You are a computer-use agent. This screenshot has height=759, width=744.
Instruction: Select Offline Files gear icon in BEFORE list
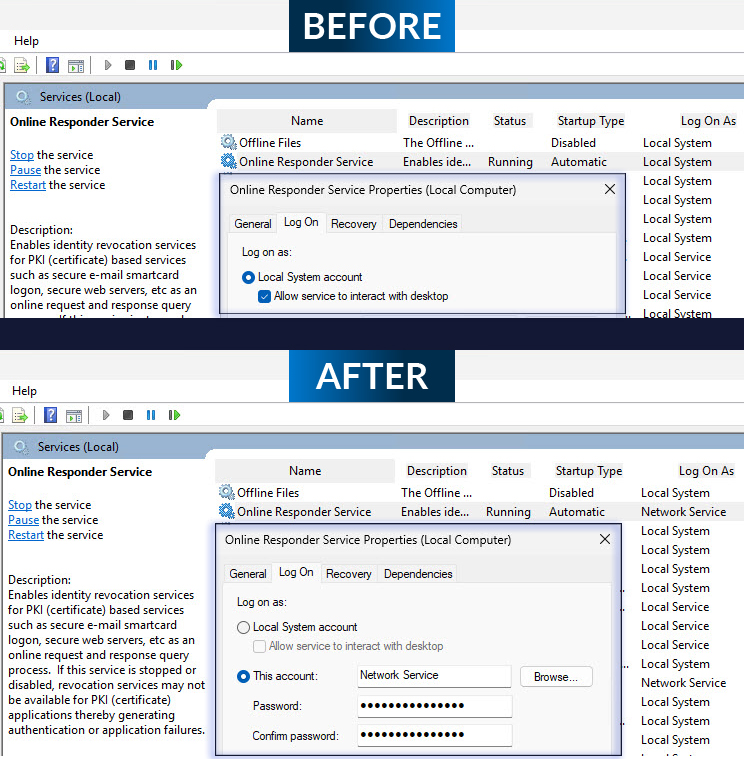[228, 143]
